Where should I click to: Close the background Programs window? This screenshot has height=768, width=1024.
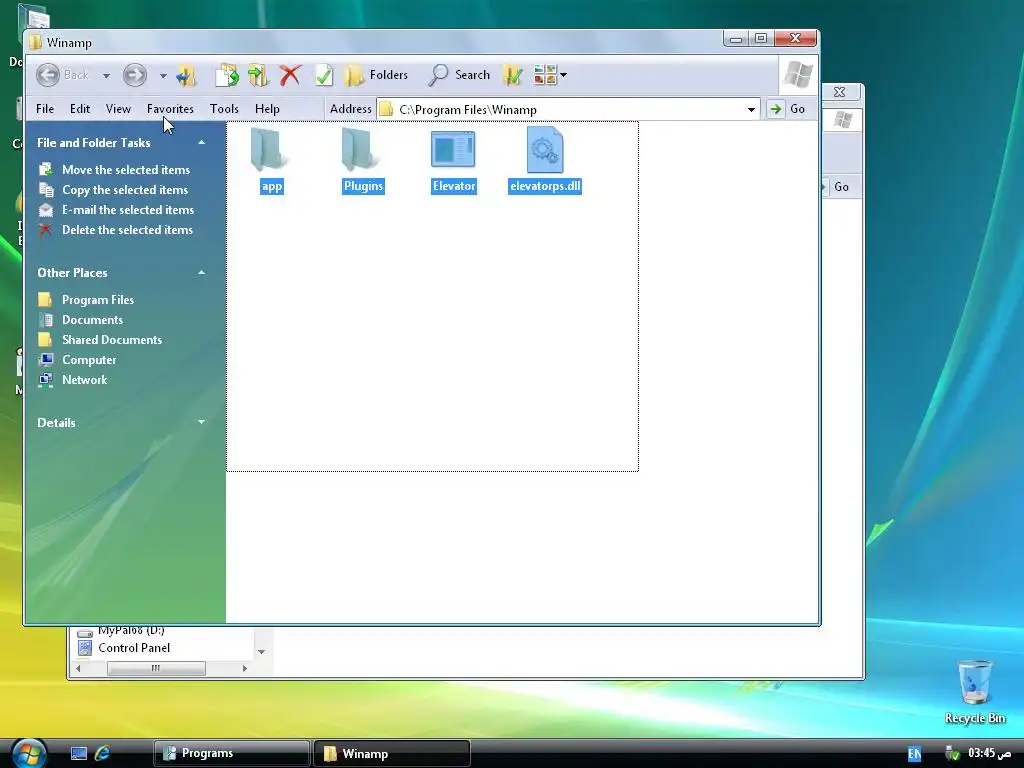tap(840, 92)
